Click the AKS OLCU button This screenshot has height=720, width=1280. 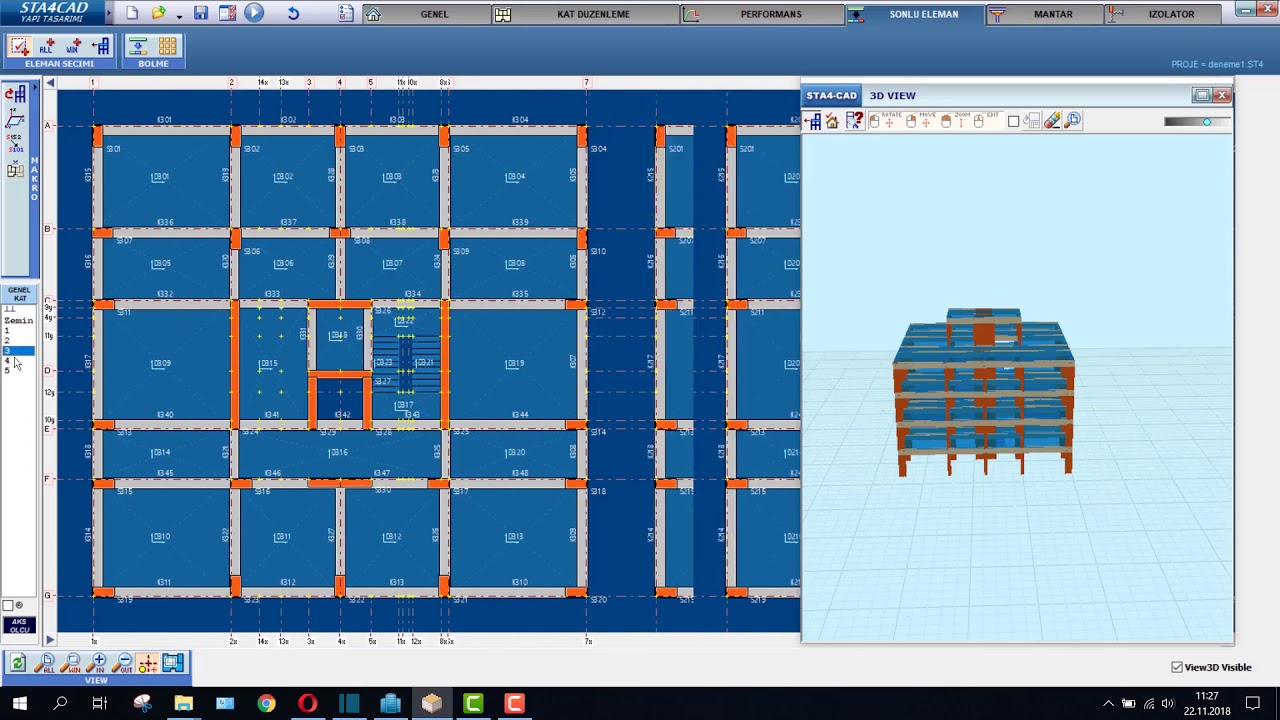click(19, 626)
